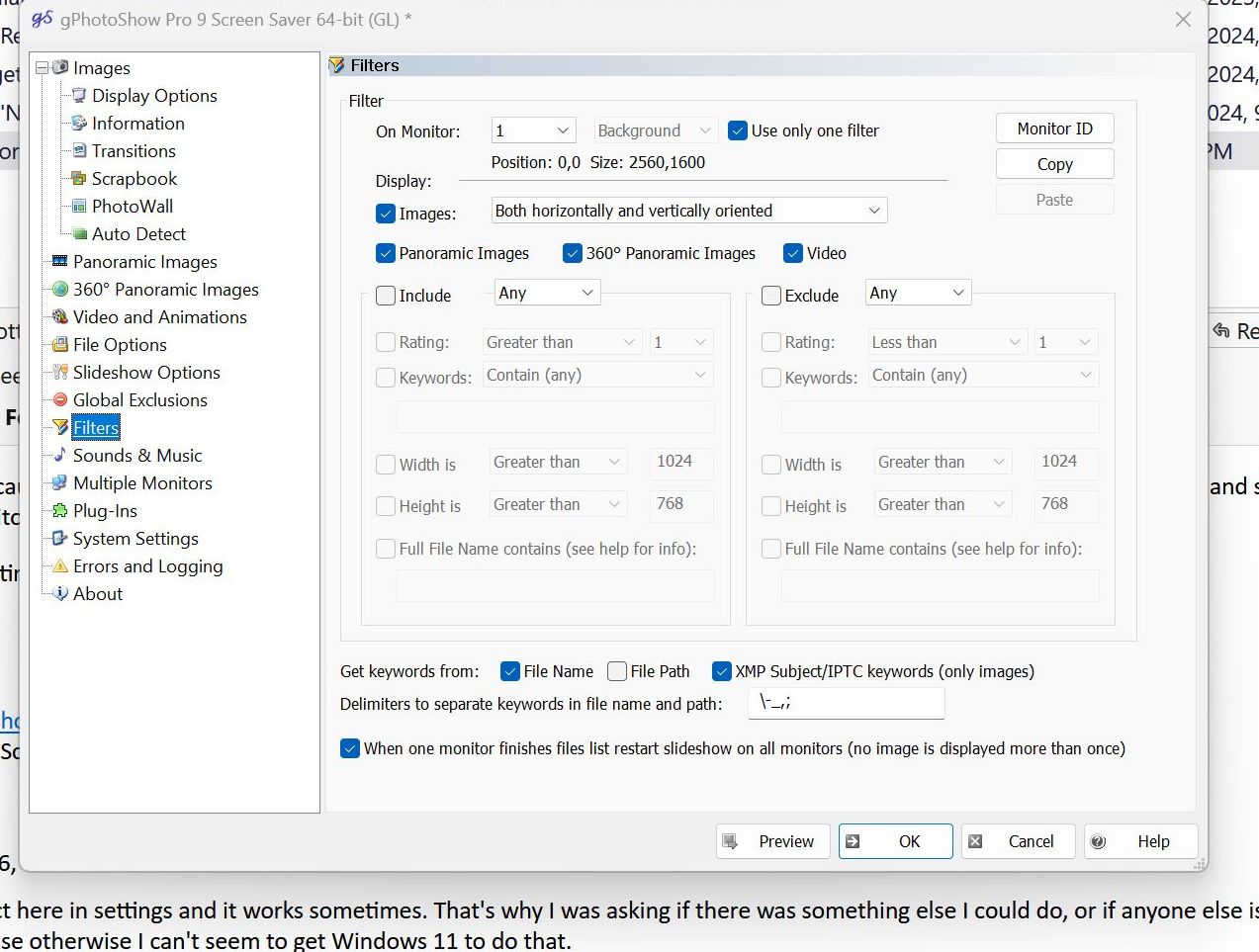Open Help from the dialog
This screenshot has width=1259, height=952.
pyautogui.click(x=1141, y=841)
